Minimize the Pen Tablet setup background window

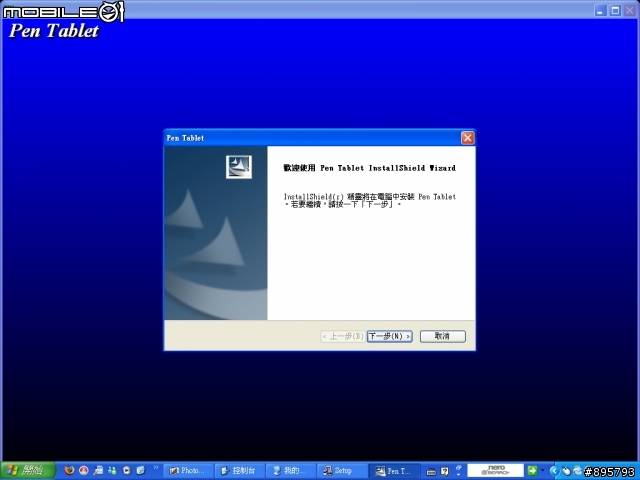point(600,10)
